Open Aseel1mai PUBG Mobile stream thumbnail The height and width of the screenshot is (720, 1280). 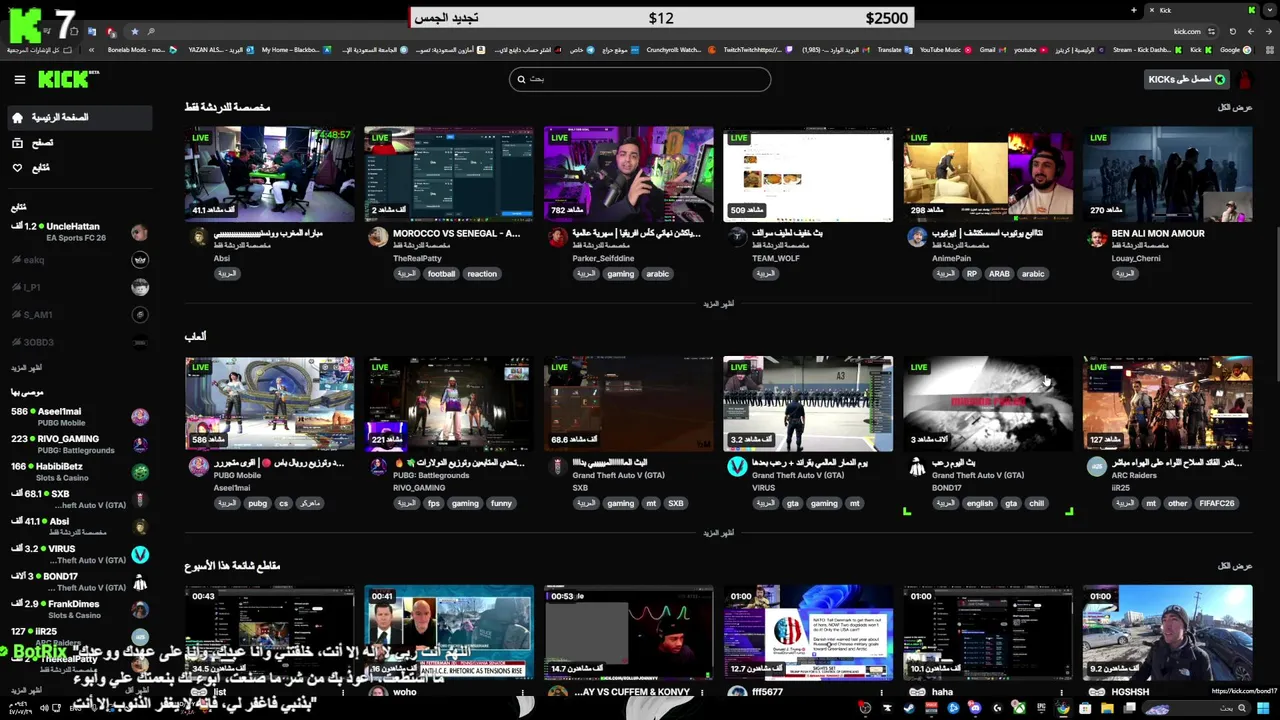tap(269, 404)
